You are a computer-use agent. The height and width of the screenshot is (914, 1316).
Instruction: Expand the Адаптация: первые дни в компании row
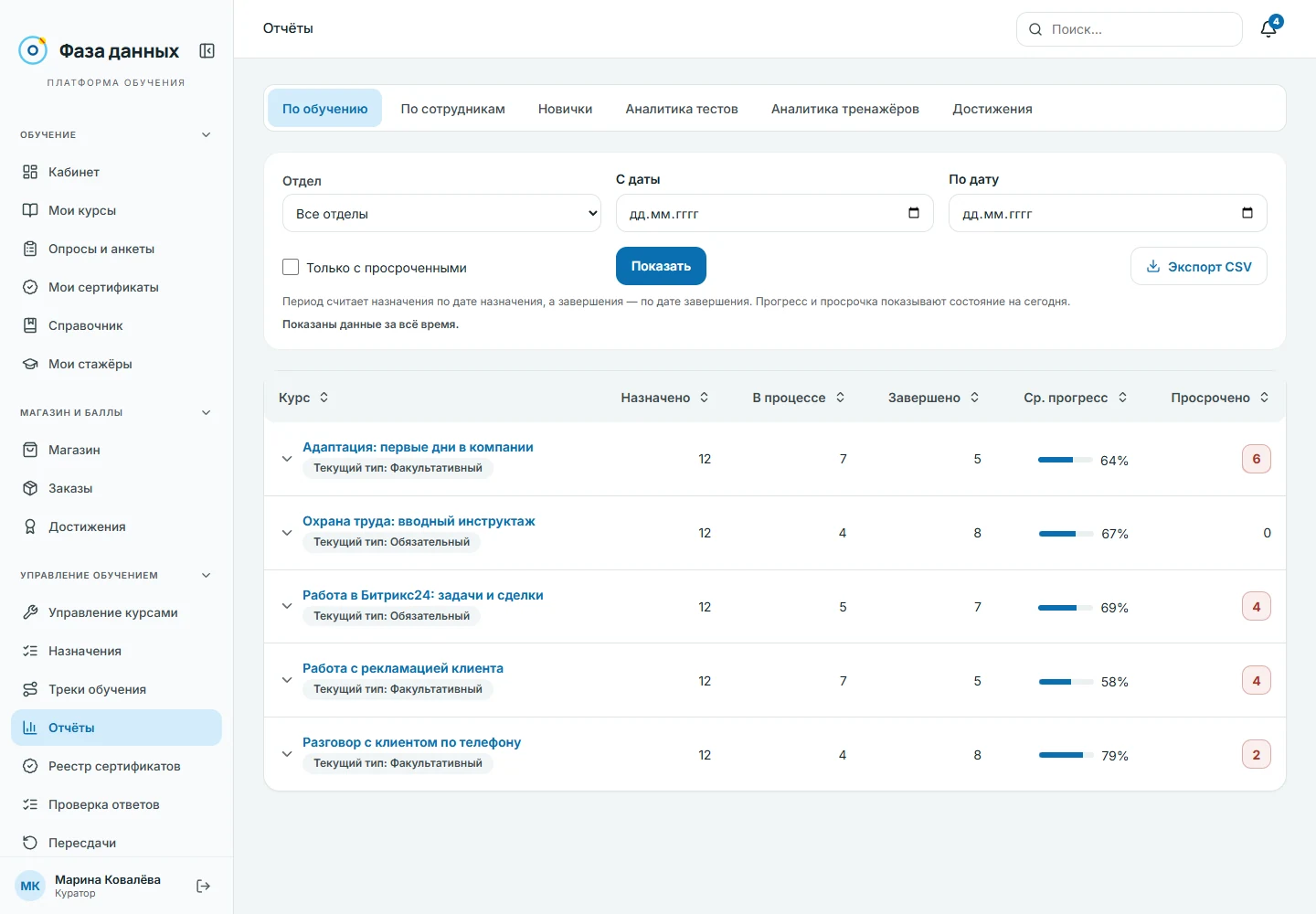(287, 459)
